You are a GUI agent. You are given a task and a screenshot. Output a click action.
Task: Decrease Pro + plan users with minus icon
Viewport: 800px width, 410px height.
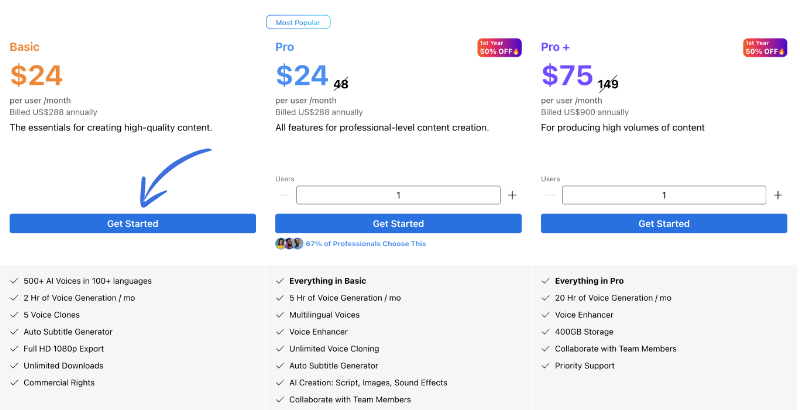click(x=548, y=196)
